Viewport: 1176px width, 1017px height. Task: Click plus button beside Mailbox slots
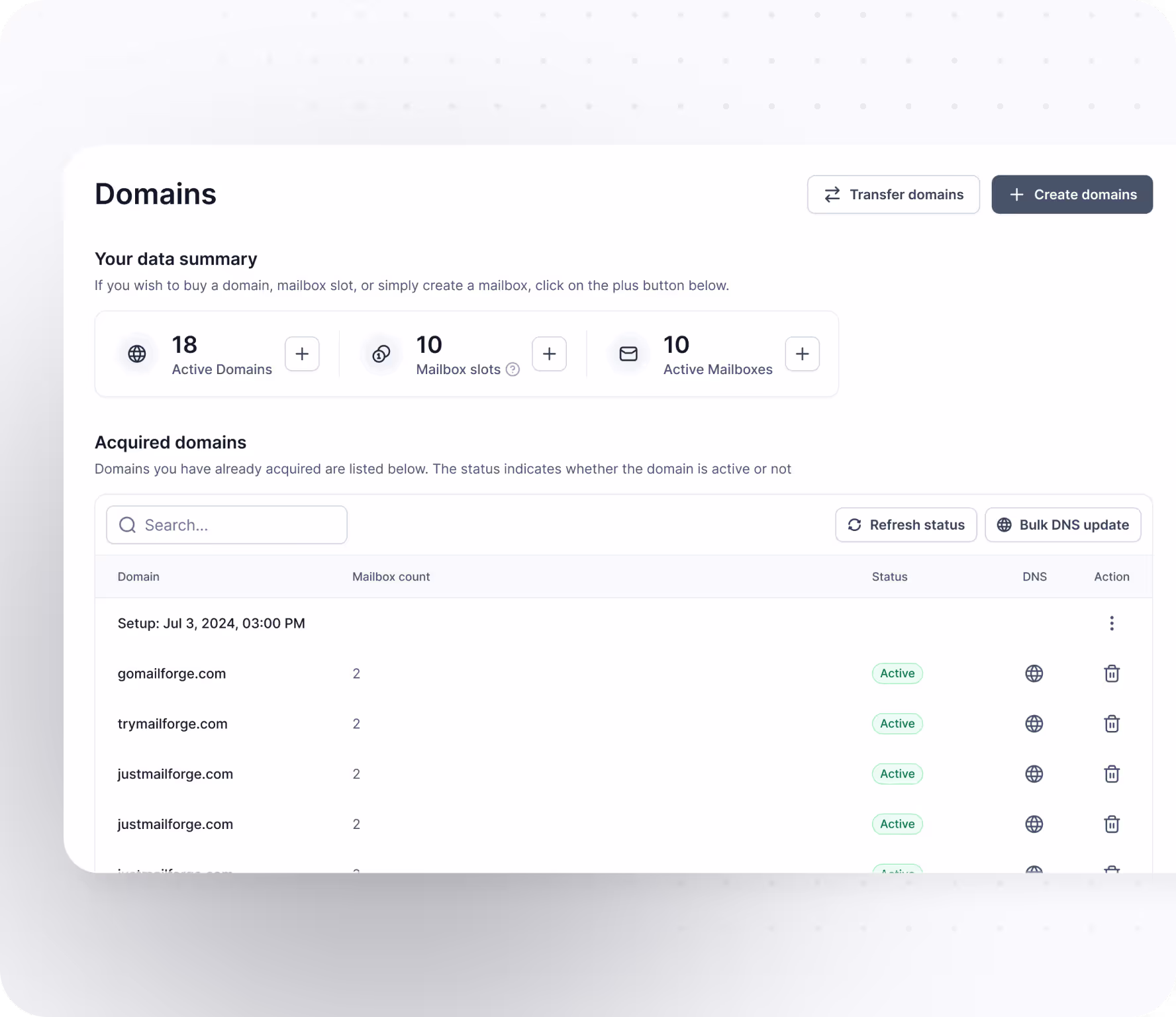pyautogui.click(x=549, y=354)
